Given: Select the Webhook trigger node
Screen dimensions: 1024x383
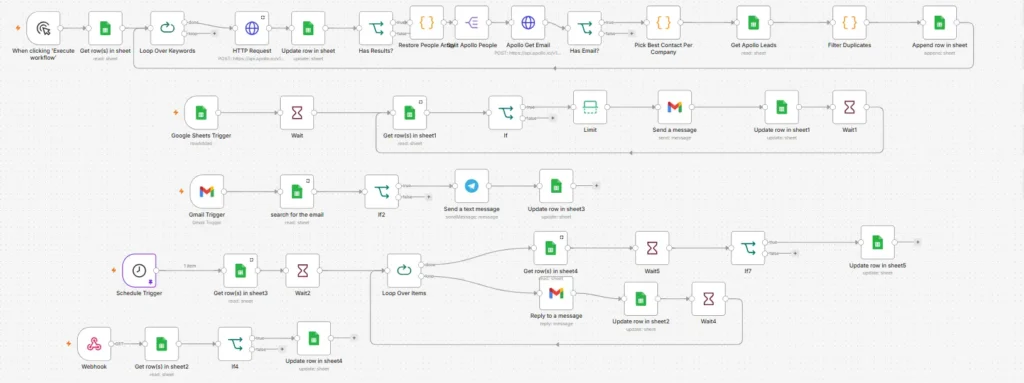Looking at the screenshot, I should (94, 344).
